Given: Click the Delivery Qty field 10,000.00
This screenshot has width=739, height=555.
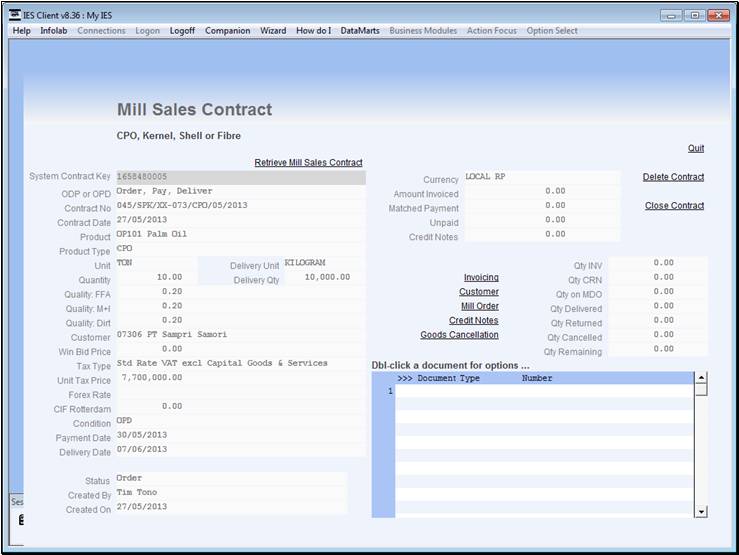Looking at the screenshot, I should [x=324, y=277].
